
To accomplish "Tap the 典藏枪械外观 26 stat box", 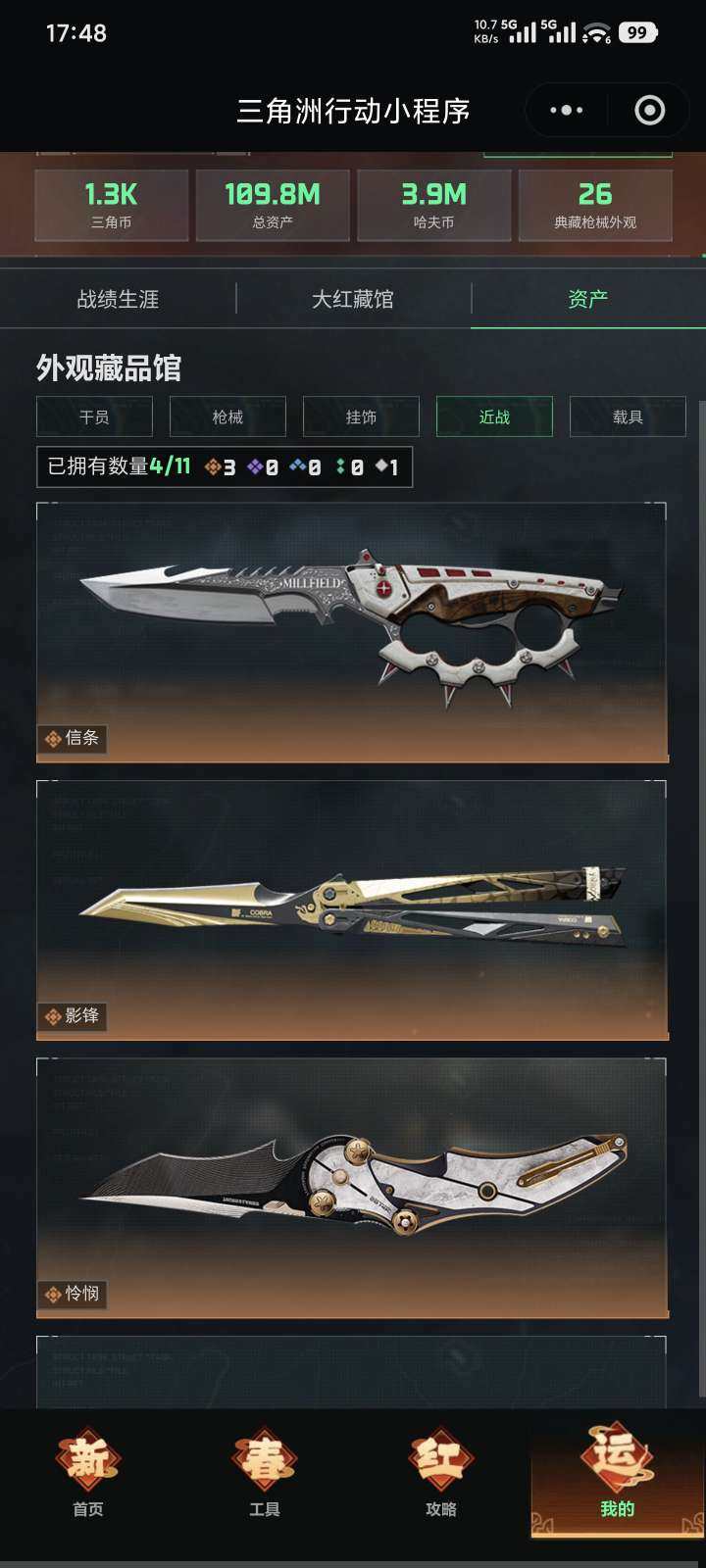I will (x=595, y=205).
